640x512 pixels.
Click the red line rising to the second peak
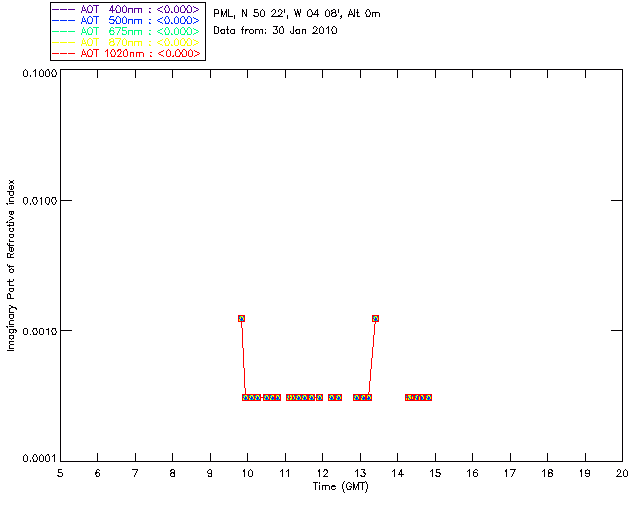click(372, 358)
